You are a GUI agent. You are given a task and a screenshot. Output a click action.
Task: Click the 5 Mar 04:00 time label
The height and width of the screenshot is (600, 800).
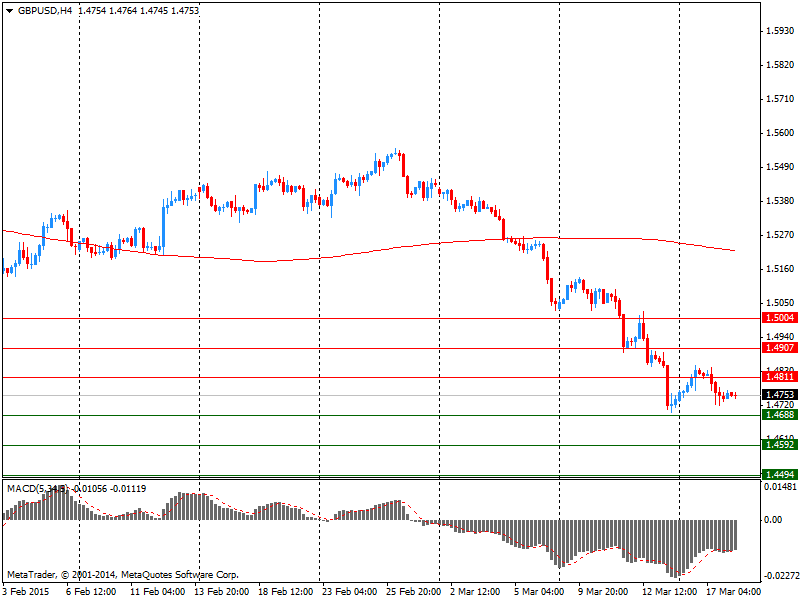[539, 591]
